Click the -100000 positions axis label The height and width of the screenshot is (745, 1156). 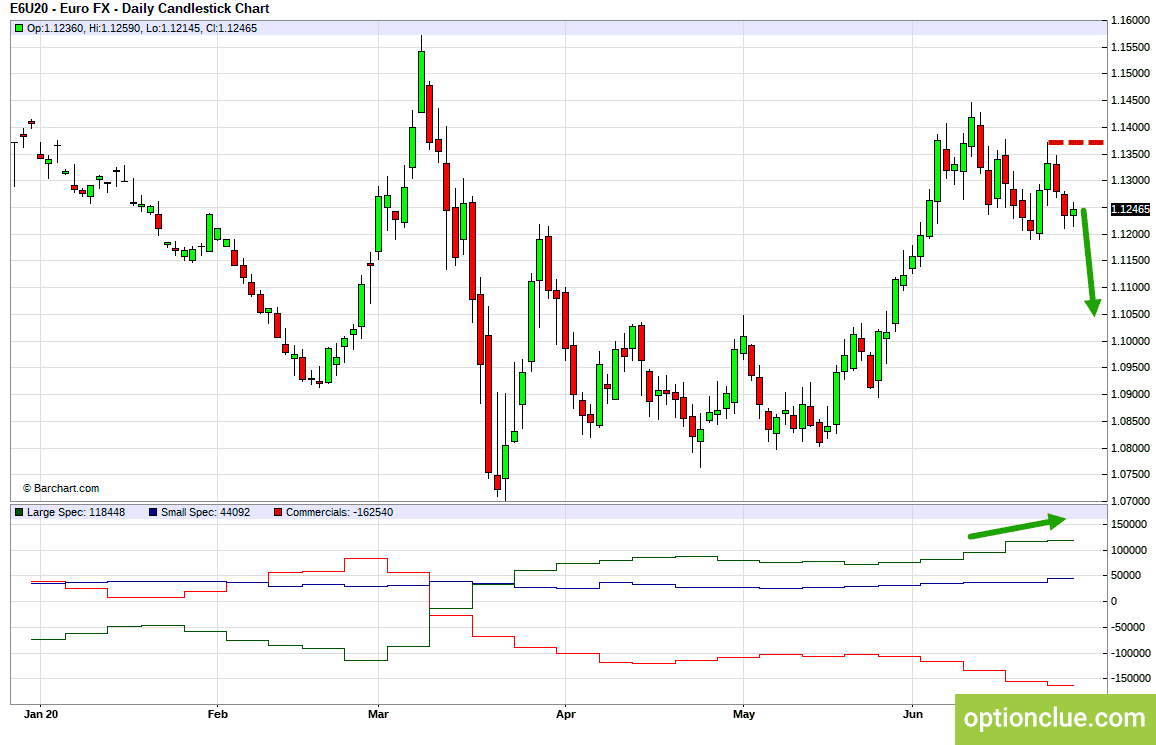click(x=1130, y=653)
